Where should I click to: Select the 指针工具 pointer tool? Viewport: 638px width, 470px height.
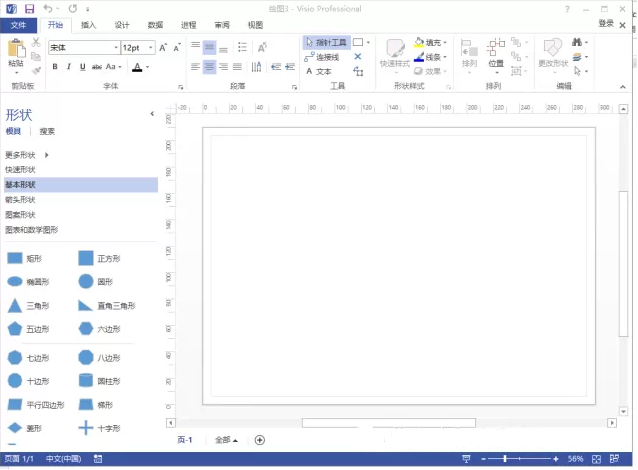(x=326, y=43)
